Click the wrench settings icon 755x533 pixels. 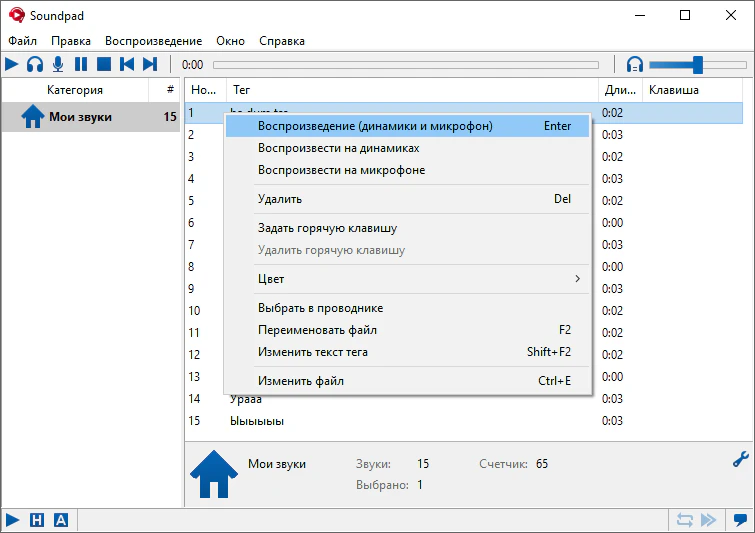coord(741,460)
